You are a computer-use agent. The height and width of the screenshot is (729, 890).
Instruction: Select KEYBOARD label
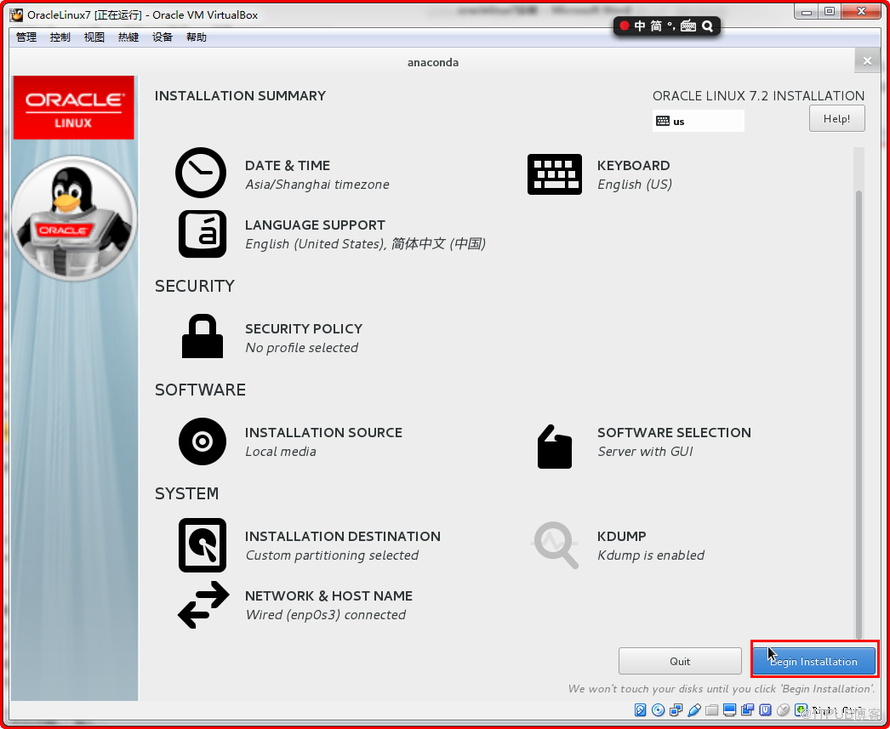pyautogui.click(x=633, y=165)
